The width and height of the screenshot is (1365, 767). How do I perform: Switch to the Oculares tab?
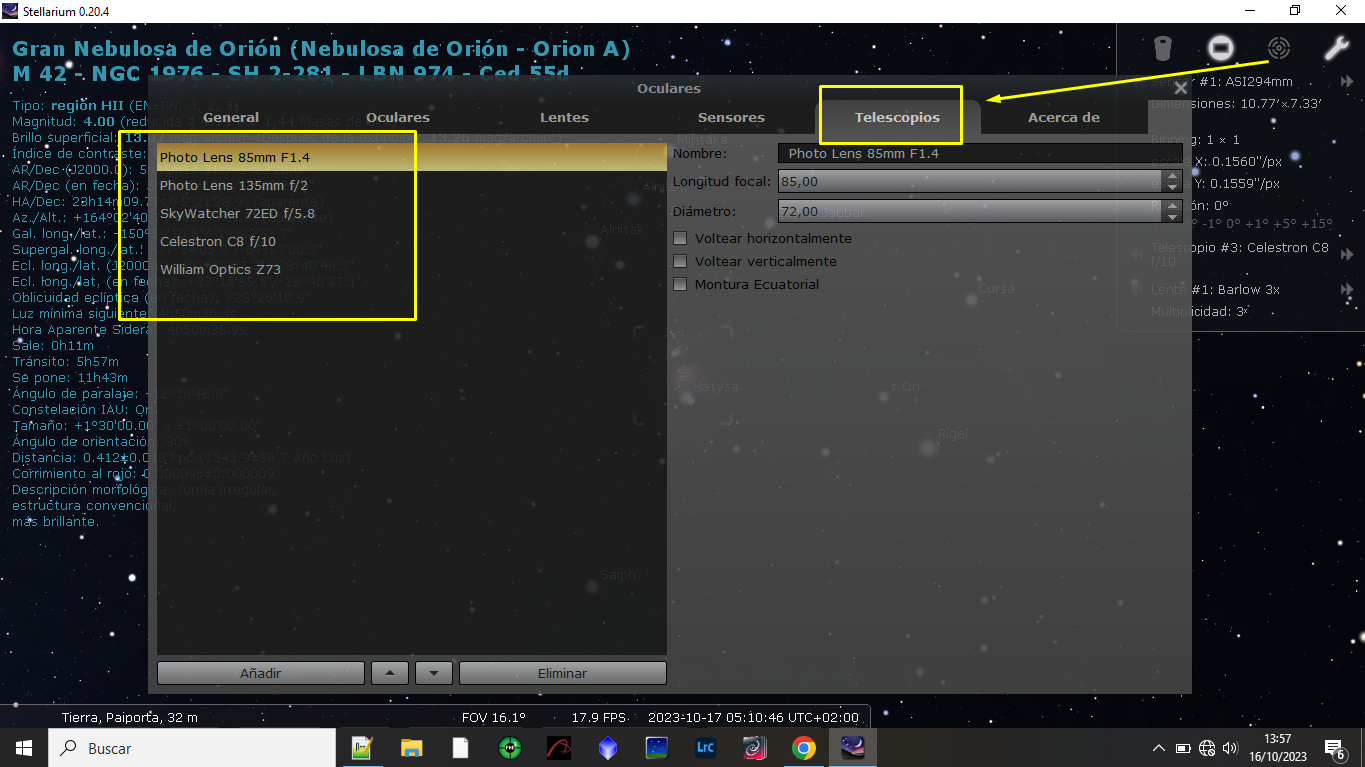coord(398,117)
